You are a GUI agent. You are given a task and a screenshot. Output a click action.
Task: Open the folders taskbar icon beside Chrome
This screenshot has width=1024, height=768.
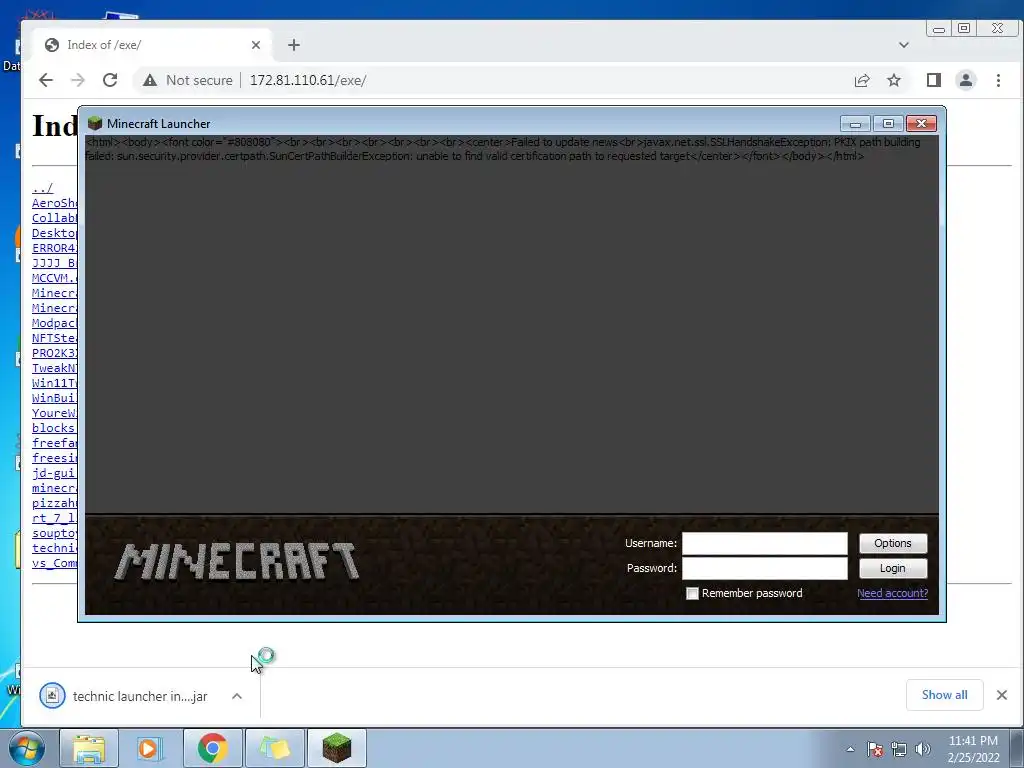pos(274,748)
